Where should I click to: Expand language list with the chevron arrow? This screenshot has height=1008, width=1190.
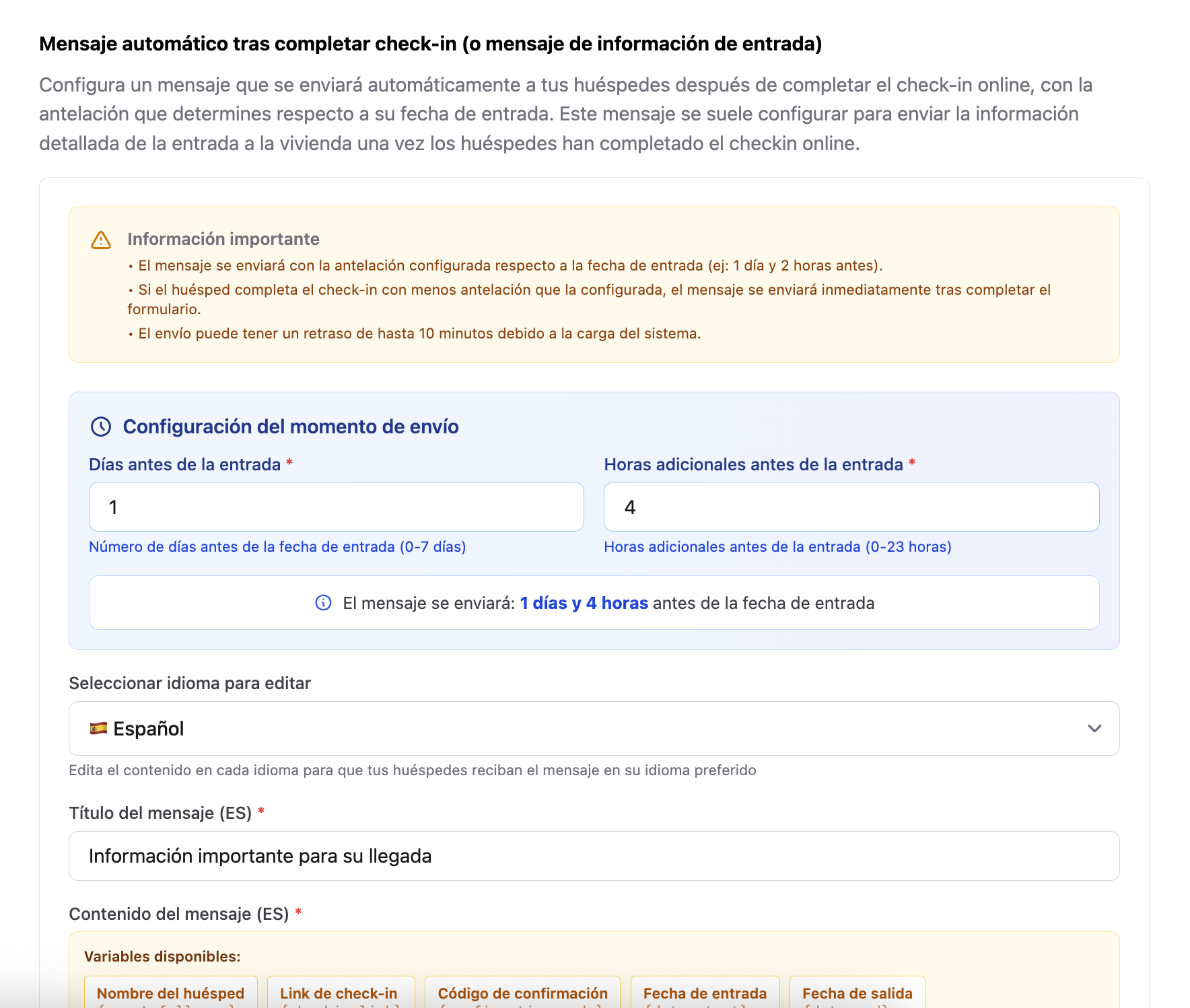point(1094,728)
